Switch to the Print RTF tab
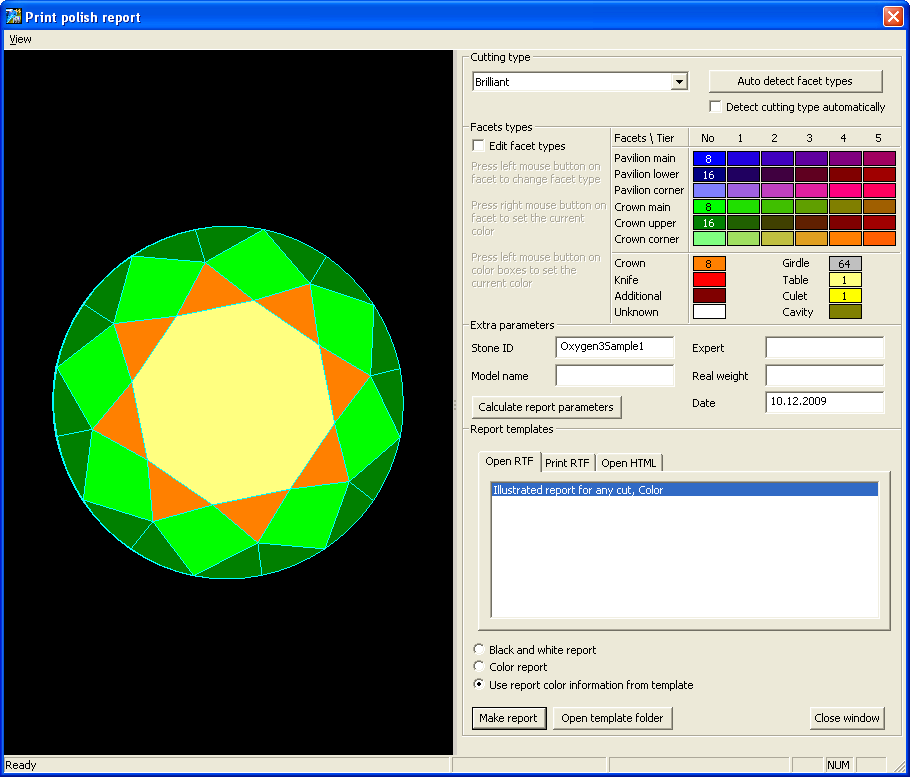910x777 pixels. tap(568, 463)
